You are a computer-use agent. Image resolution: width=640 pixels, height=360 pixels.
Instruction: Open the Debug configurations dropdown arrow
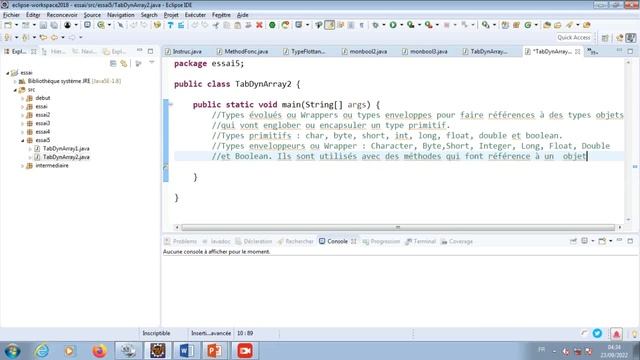(384, 25)
